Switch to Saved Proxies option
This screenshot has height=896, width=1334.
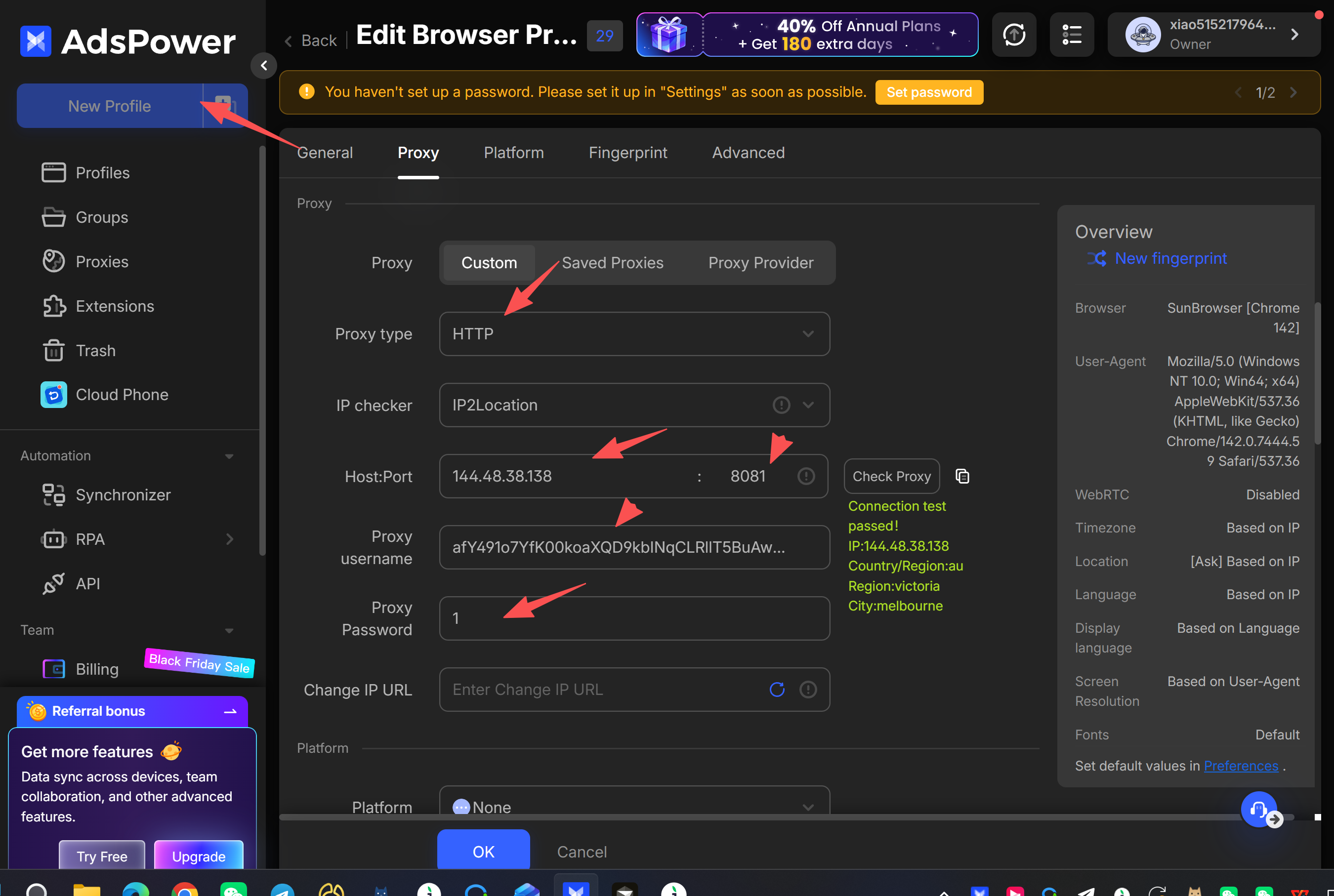coord(612,263)
